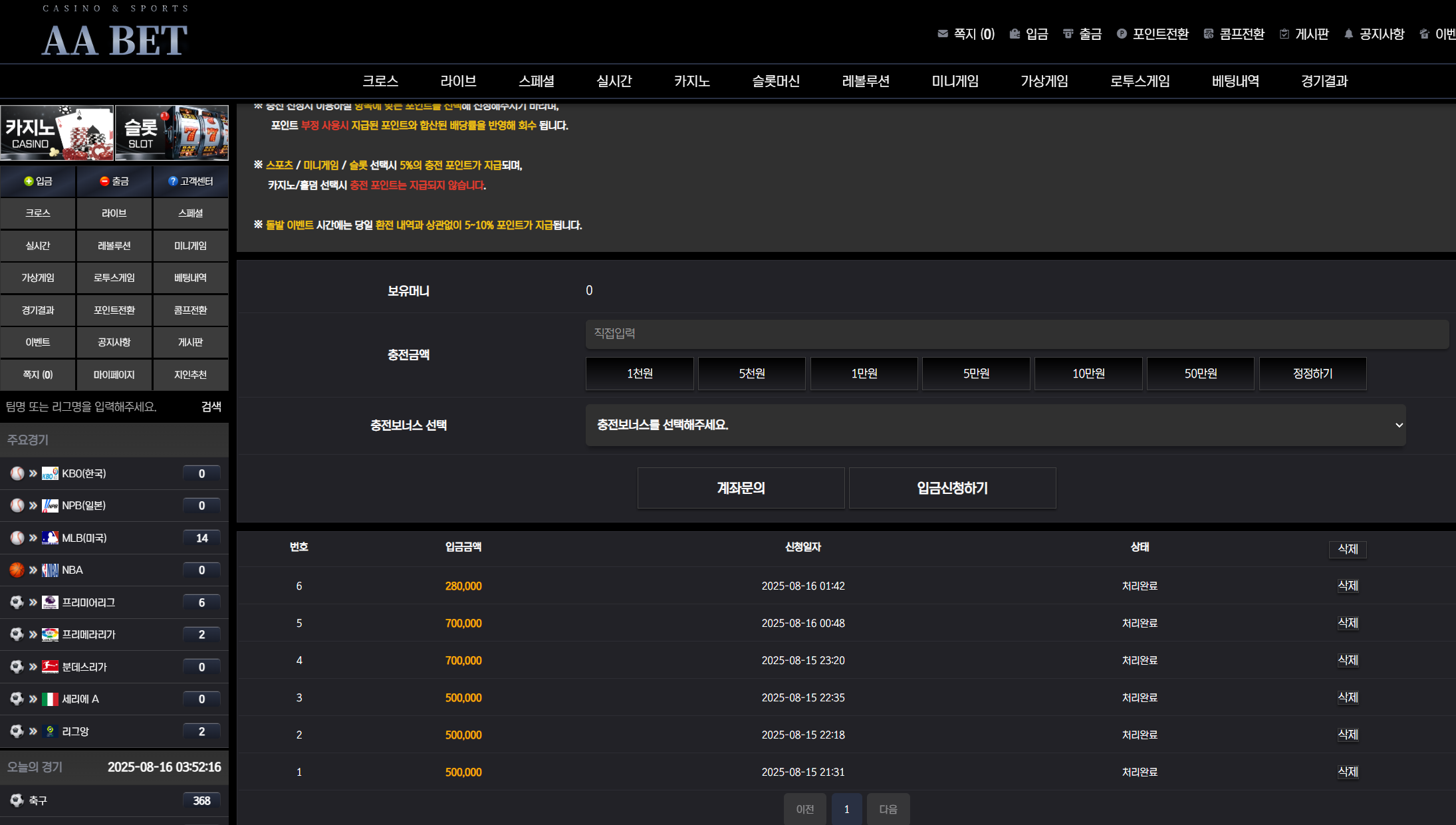Select NBA basketball league icon
This screenshot has width=1456, height=825.
(x=17, y=570)
